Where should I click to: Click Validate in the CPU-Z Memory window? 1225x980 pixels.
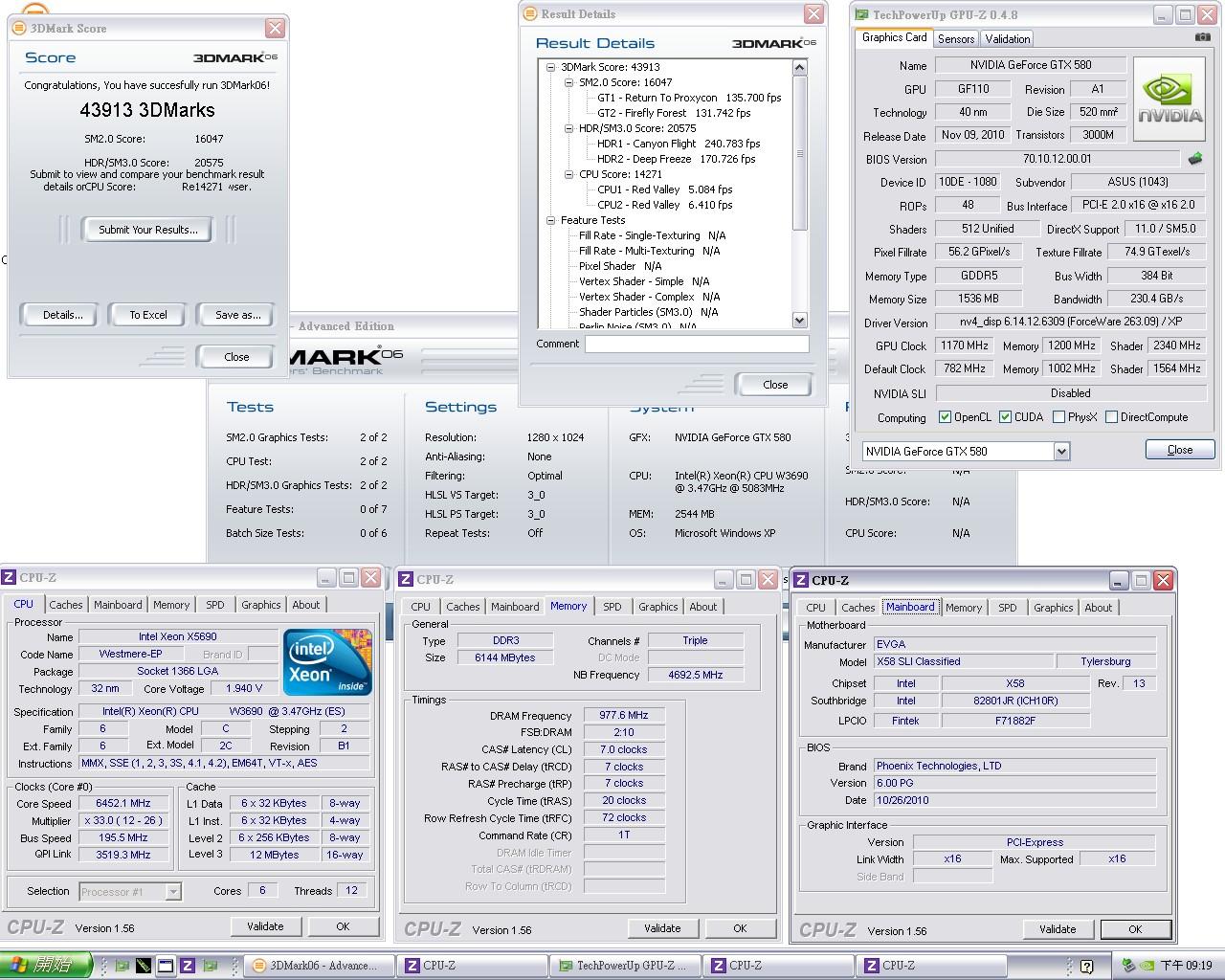pyautogui.click(x=662, y=928)
